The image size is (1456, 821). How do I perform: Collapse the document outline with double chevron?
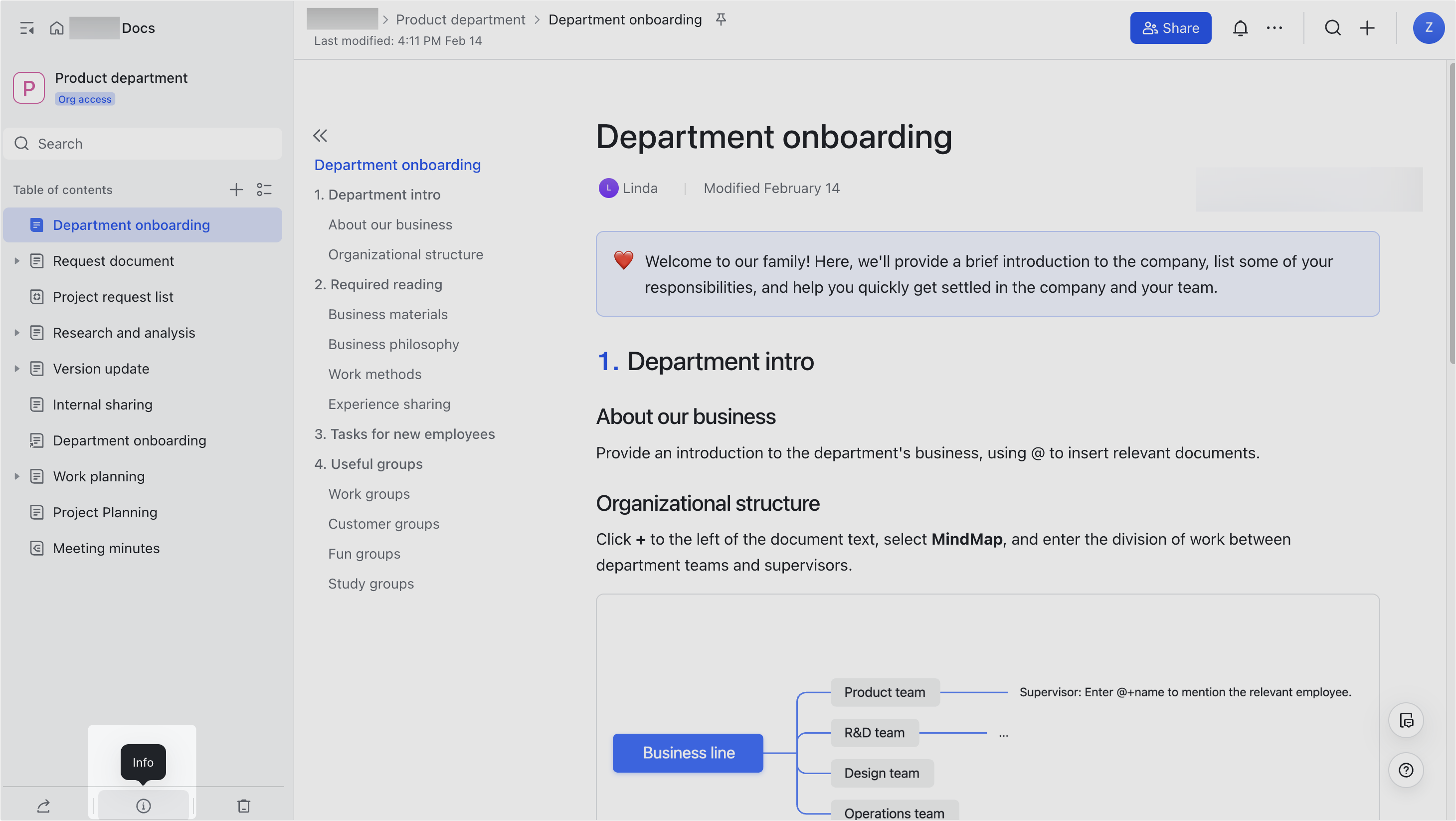pos(320,136)
